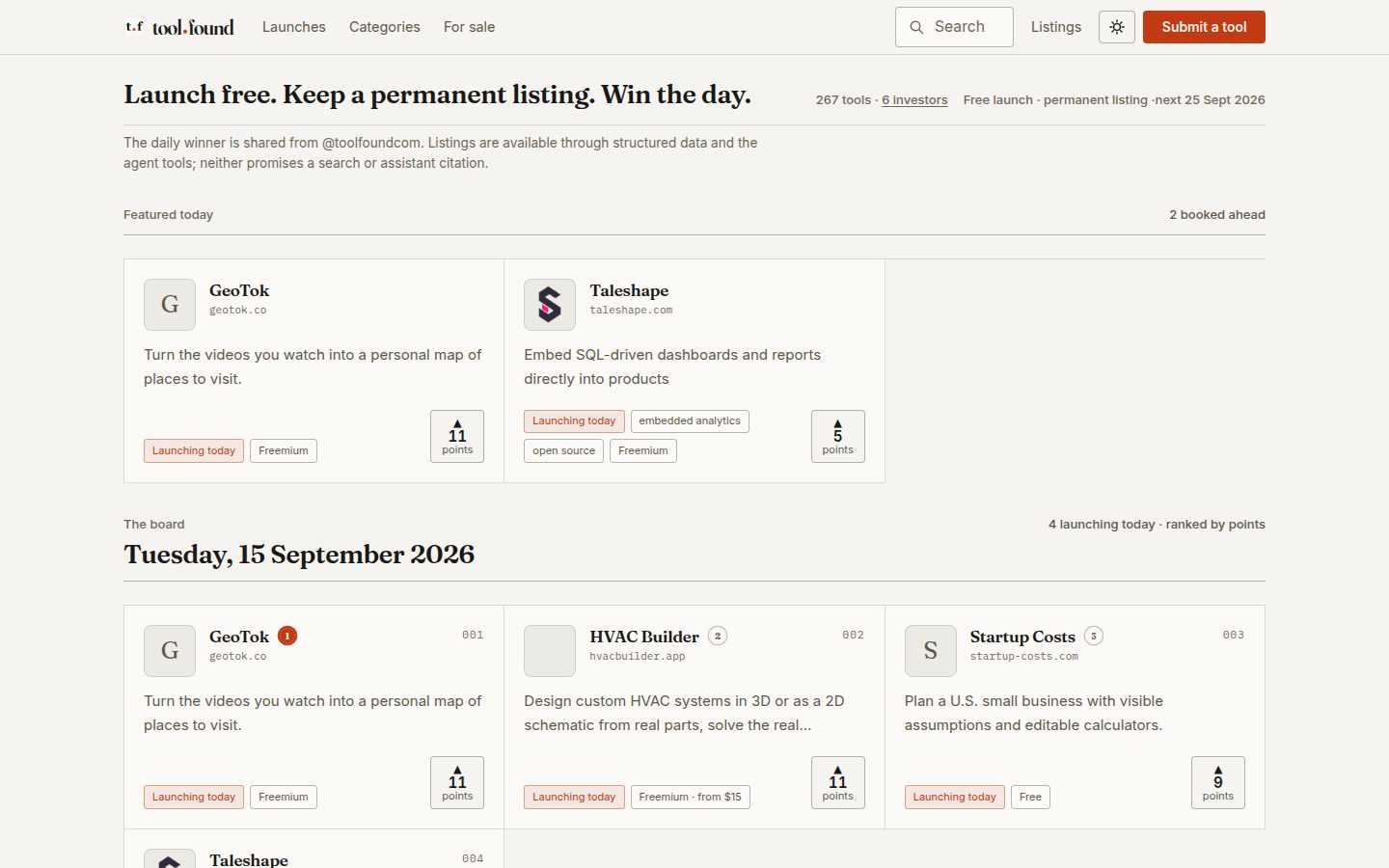Upvote GeoTok in Featured today
The width and height of the screenshot is (1389, 868).
[x=457, y=437]
